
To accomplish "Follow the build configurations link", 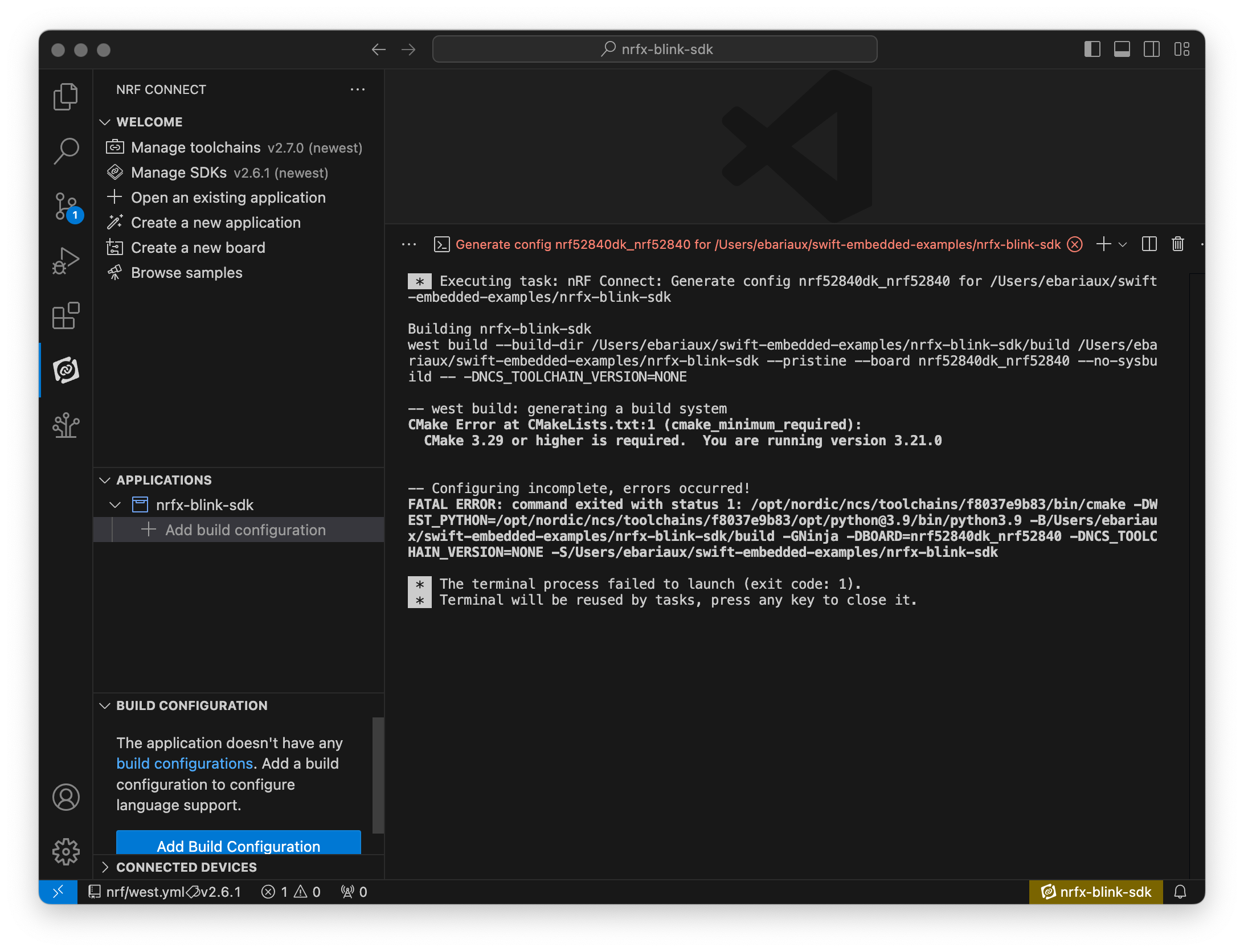I will pos(185,764).
